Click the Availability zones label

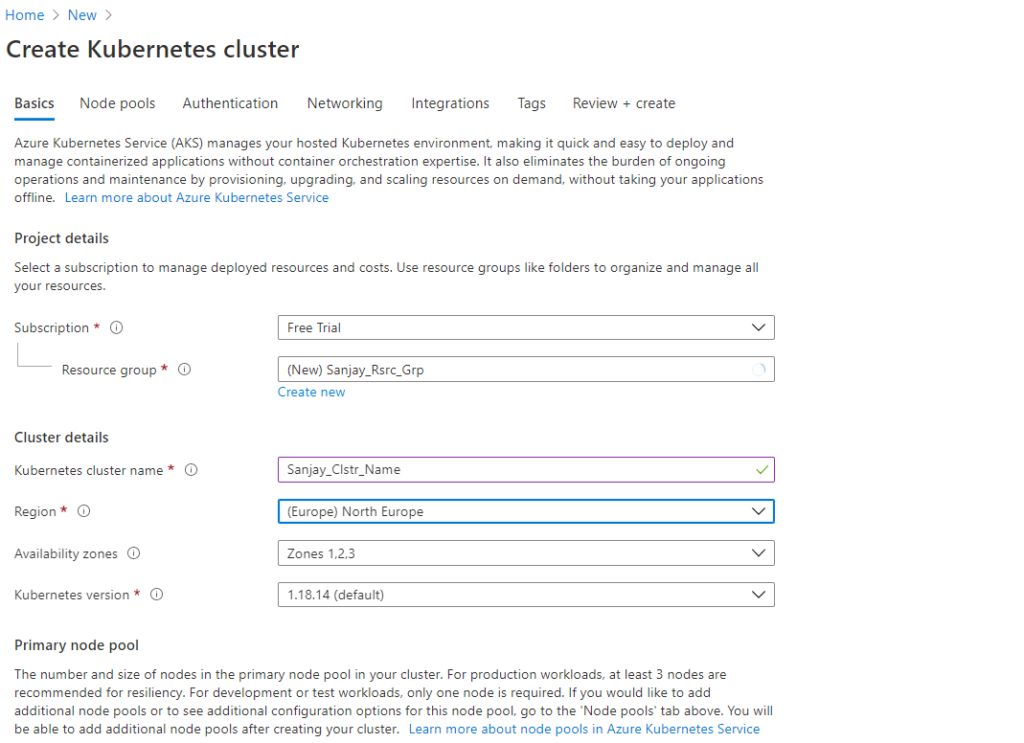(x=66, y=554)
